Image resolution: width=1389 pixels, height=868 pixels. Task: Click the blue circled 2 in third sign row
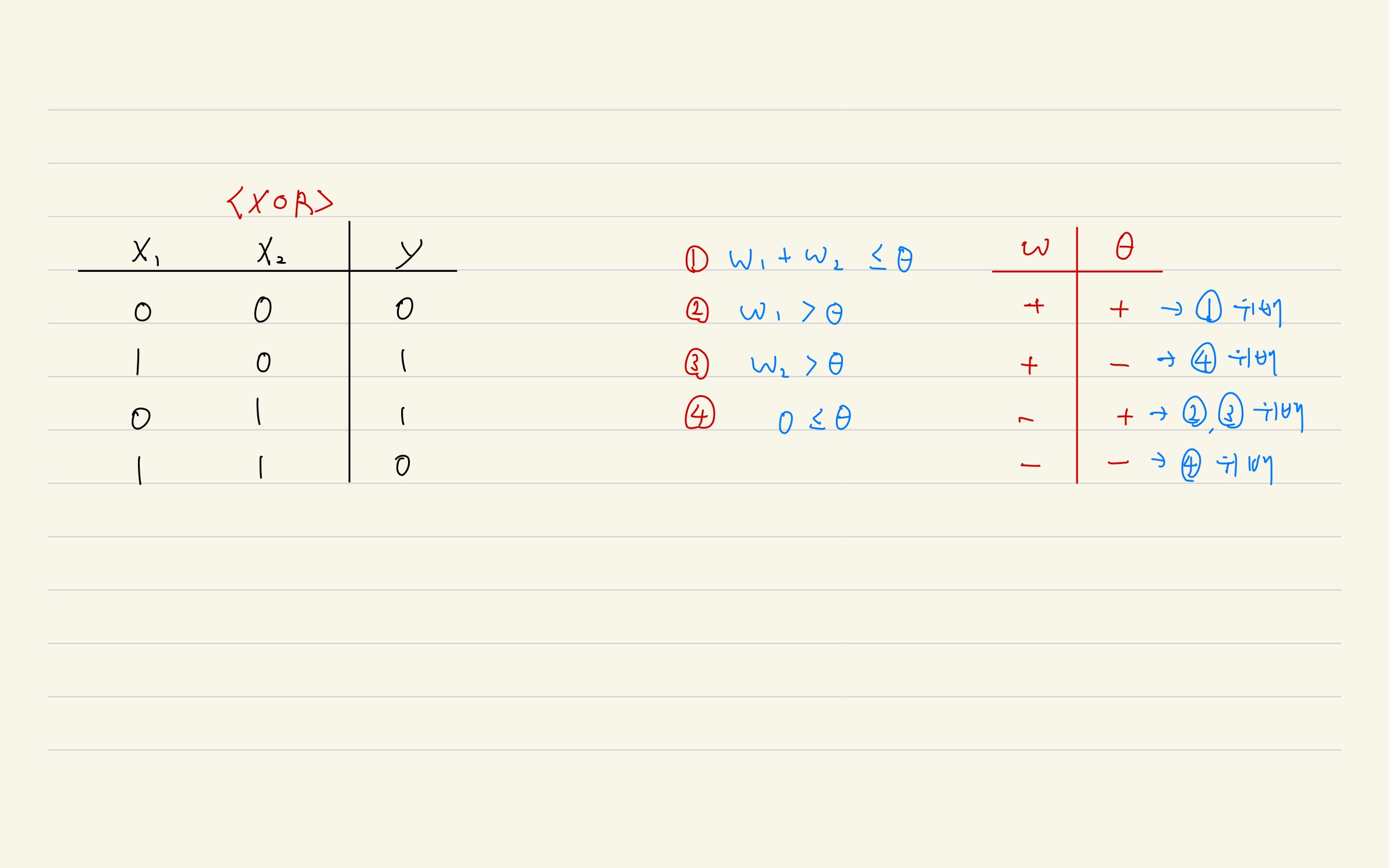pyautogui.click(x=1194, y=412)
